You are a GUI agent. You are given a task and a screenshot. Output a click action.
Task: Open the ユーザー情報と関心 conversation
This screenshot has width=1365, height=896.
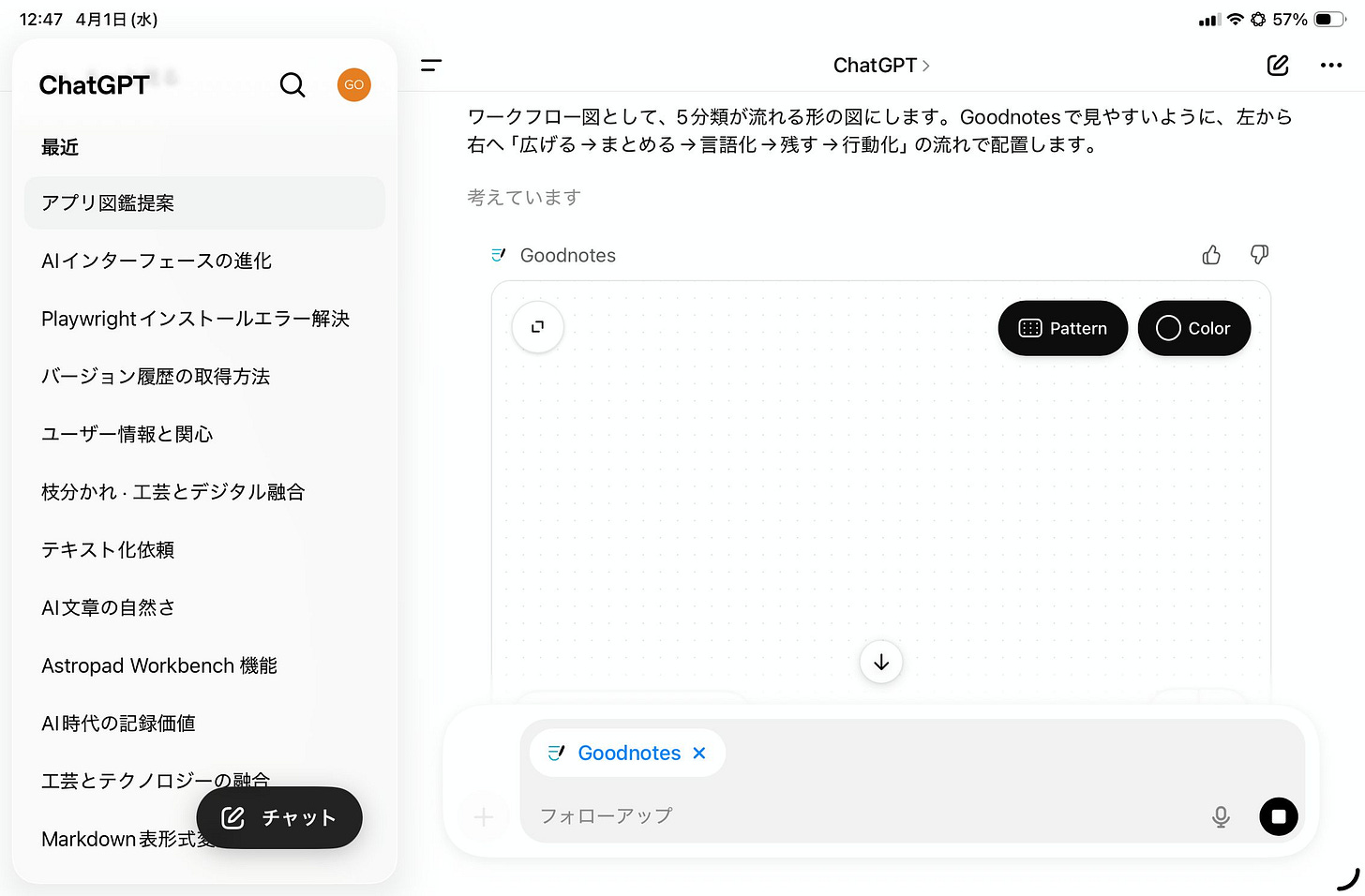(204, 434)
